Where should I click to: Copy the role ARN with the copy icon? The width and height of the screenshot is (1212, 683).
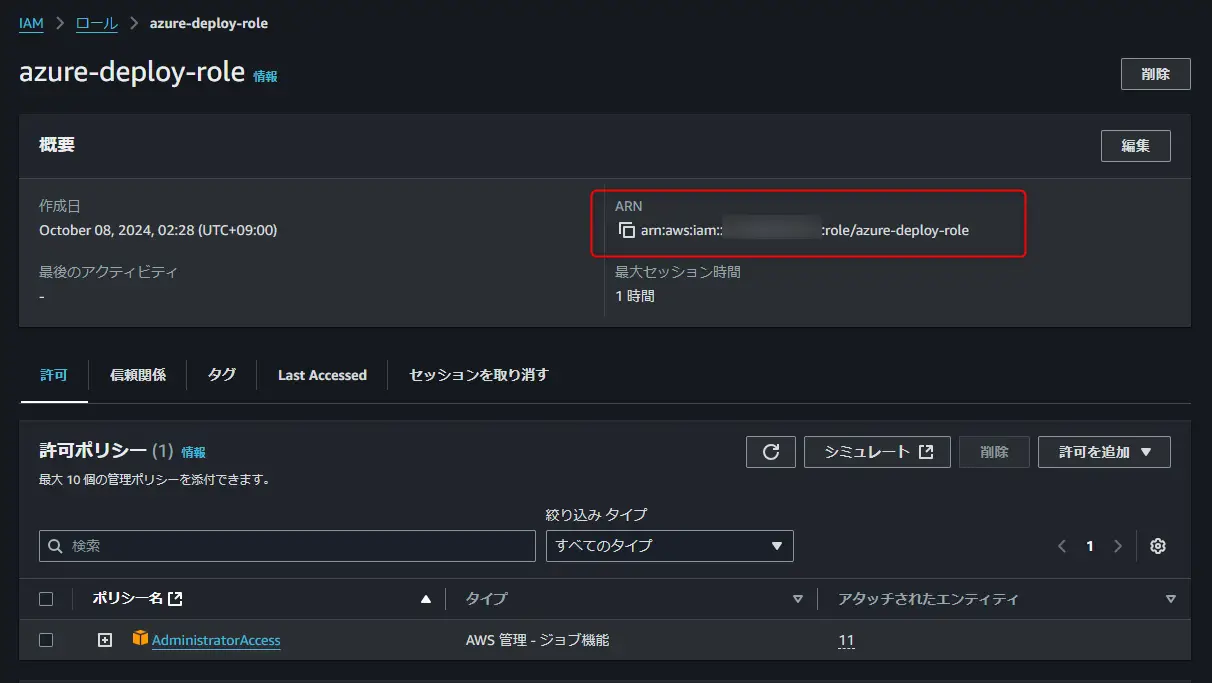[x=627, y=230]
